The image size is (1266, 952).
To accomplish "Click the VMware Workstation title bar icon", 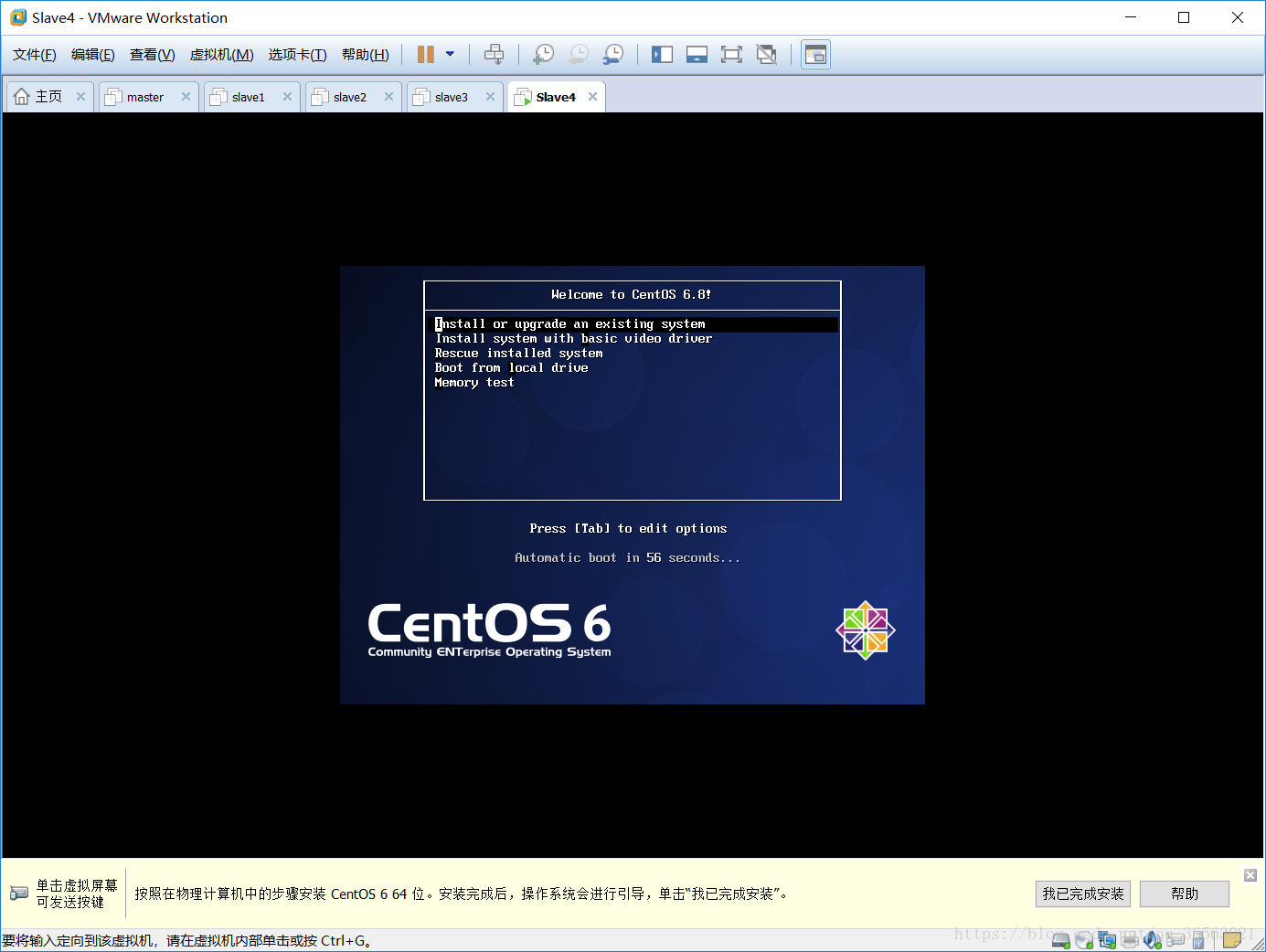I will click(x=18, y=17).
